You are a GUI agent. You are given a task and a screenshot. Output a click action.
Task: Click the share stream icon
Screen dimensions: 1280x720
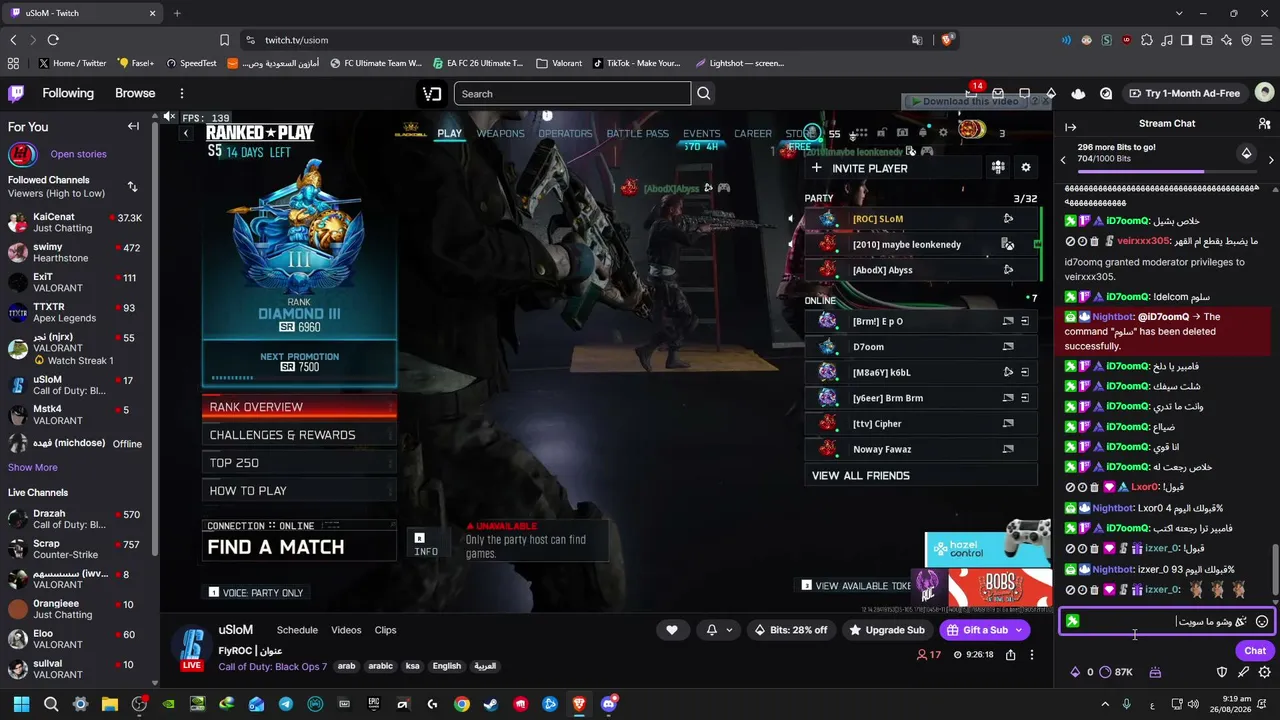(x=1011, y=655)
